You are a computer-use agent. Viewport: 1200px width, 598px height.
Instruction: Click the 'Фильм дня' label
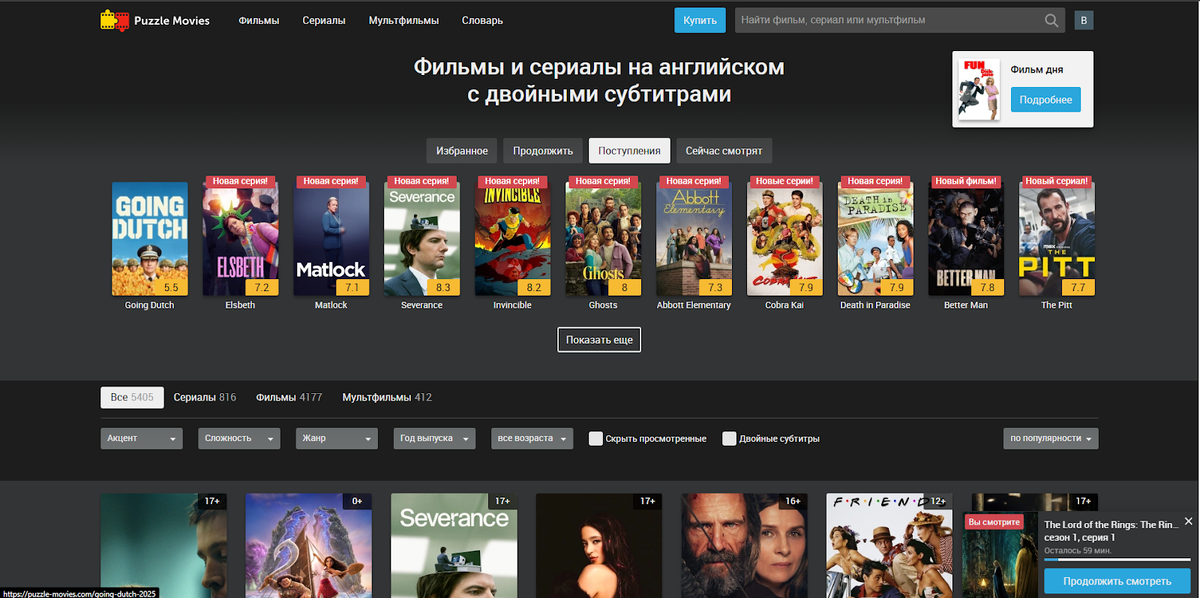pyautogui.click(x=1036, y=70)
